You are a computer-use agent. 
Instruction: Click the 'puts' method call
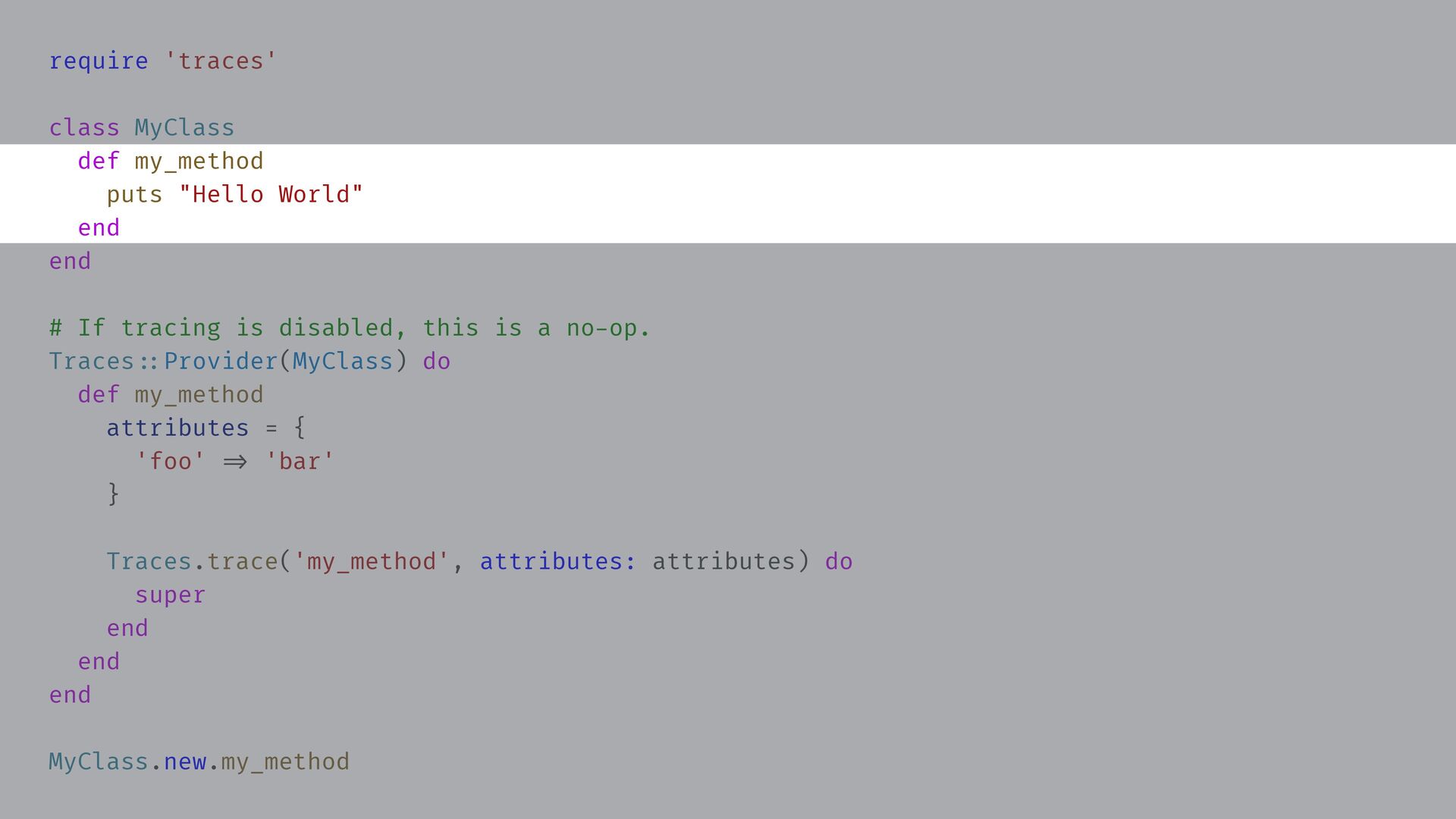(134, 194)
